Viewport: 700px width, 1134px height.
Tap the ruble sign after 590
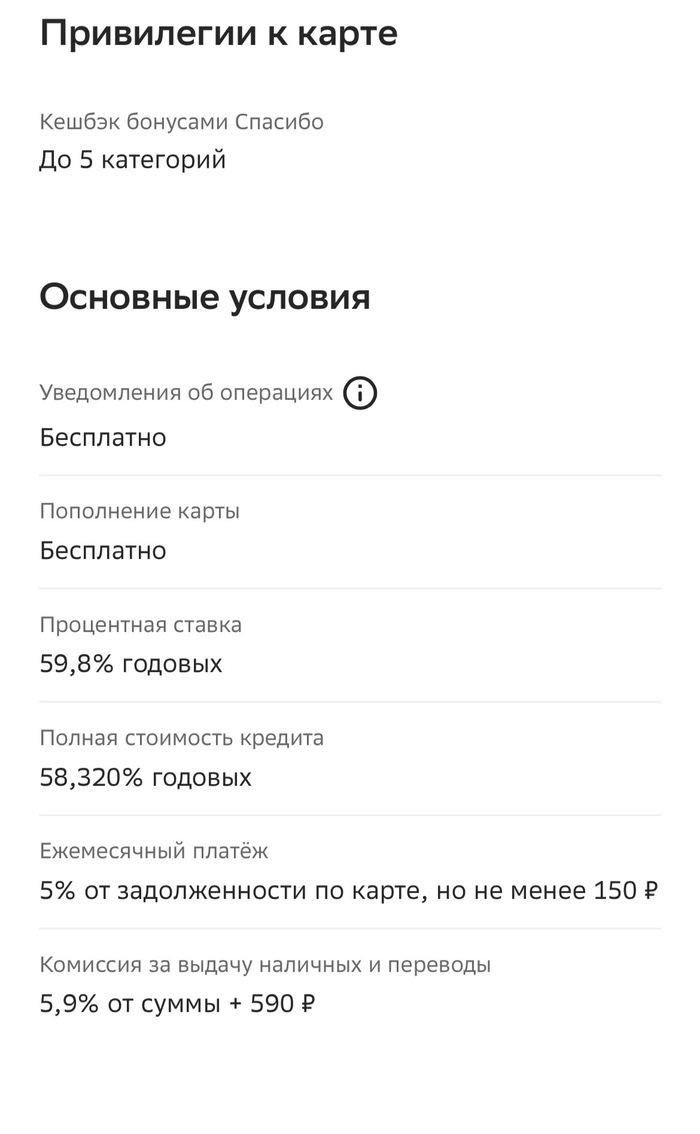coord(308,1004)
